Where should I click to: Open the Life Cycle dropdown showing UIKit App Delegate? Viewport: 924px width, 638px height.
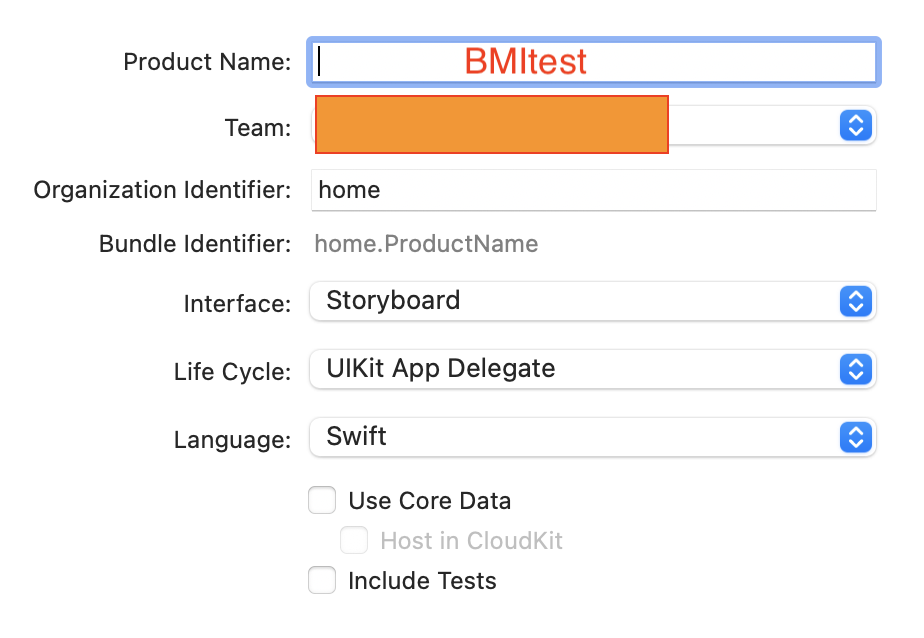tap(593, 369)
